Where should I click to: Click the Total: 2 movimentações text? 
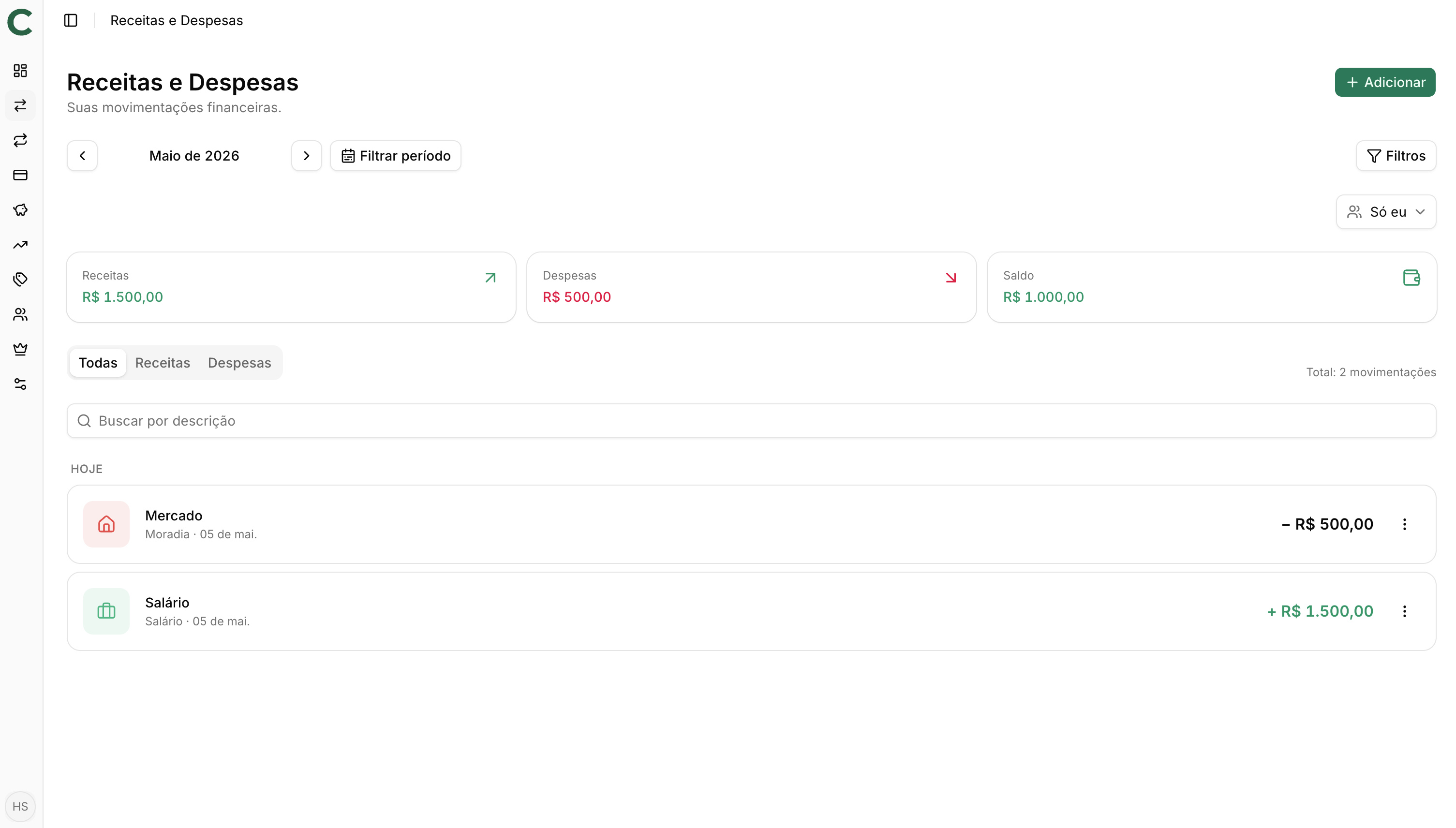(1371, 372)
